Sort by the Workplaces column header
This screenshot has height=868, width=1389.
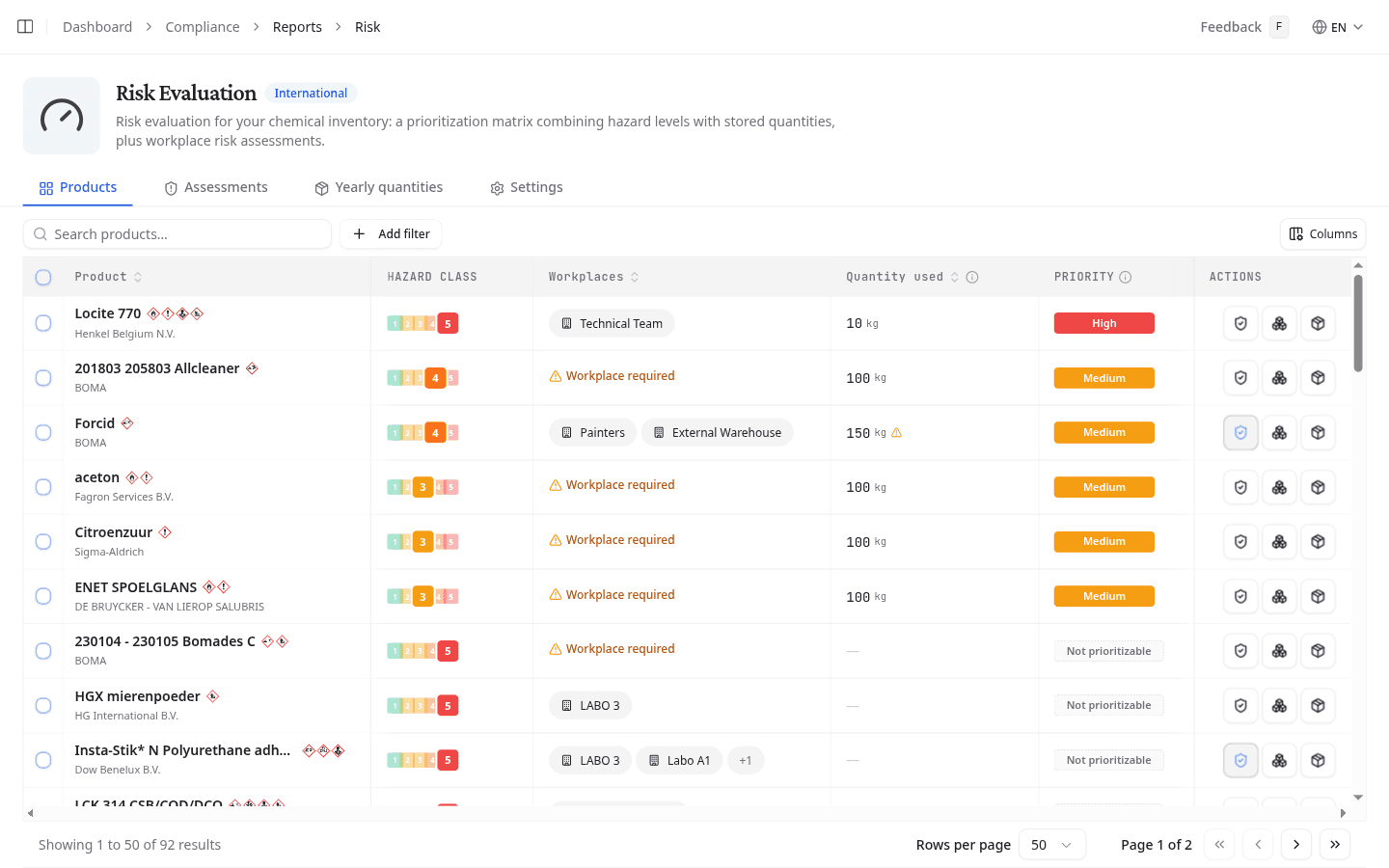click(x=593, y=278)
